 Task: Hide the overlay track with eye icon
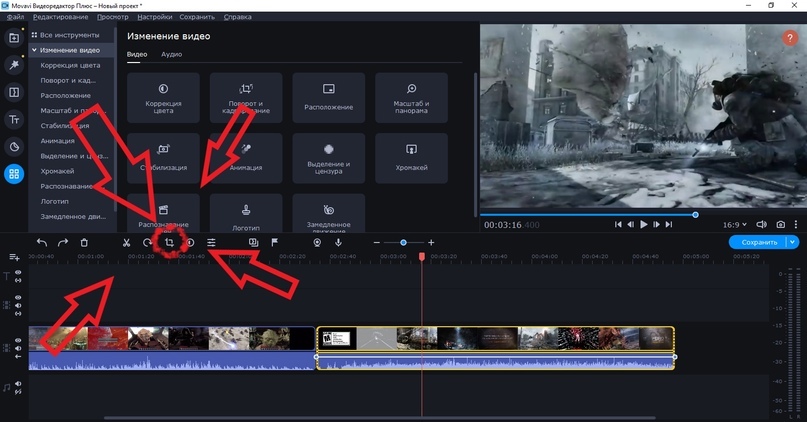[18, 297]
